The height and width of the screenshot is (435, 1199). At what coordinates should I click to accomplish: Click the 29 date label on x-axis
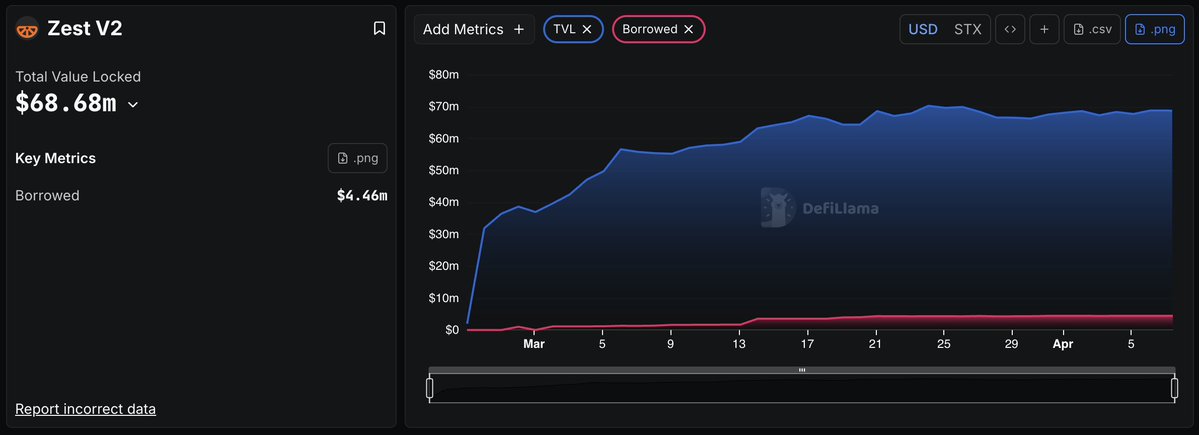pos(1012,344)
